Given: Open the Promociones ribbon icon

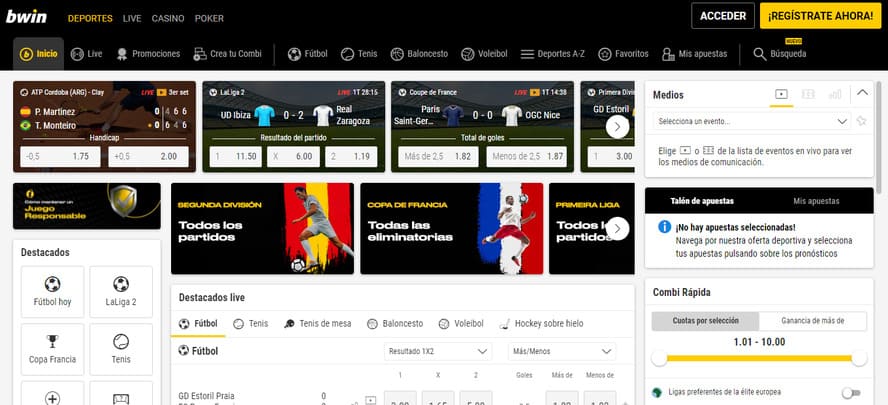Looking at the screenshot, I should (122, 54).
